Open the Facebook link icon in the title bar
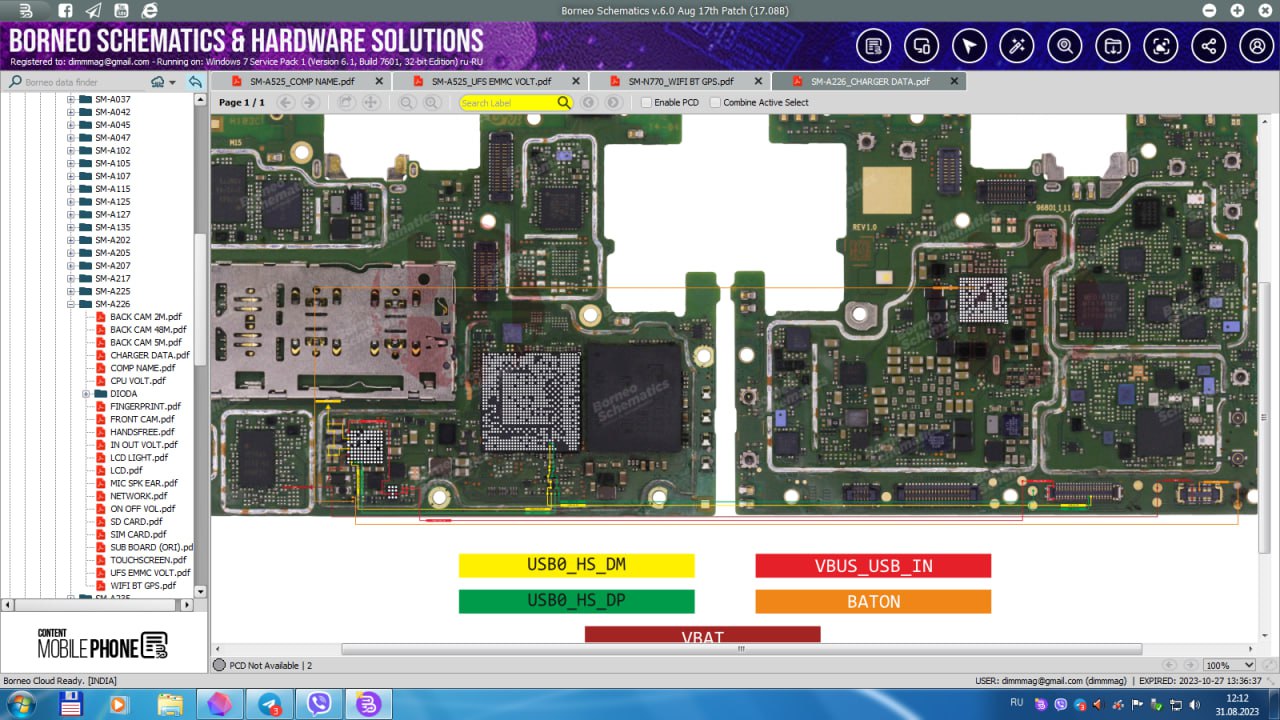The width and height of the screenshot is (1280, 720). pos(65,10)
